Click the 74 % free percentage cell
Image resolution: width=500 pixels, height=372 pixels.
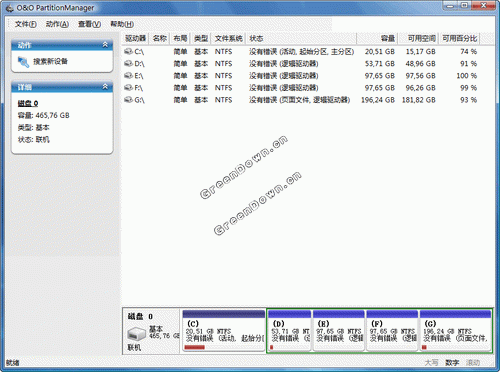468,52
